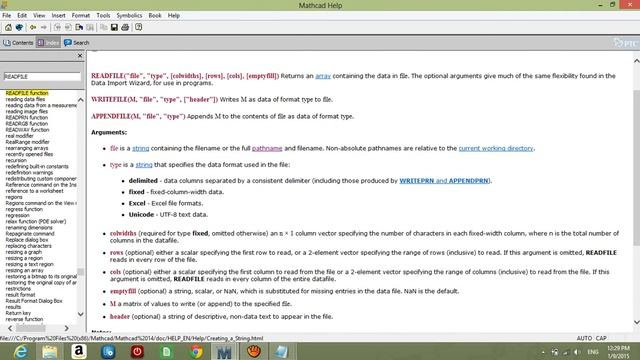Go back with the left arrow icon
640x360 pixels.
click(x=33, y=27)
